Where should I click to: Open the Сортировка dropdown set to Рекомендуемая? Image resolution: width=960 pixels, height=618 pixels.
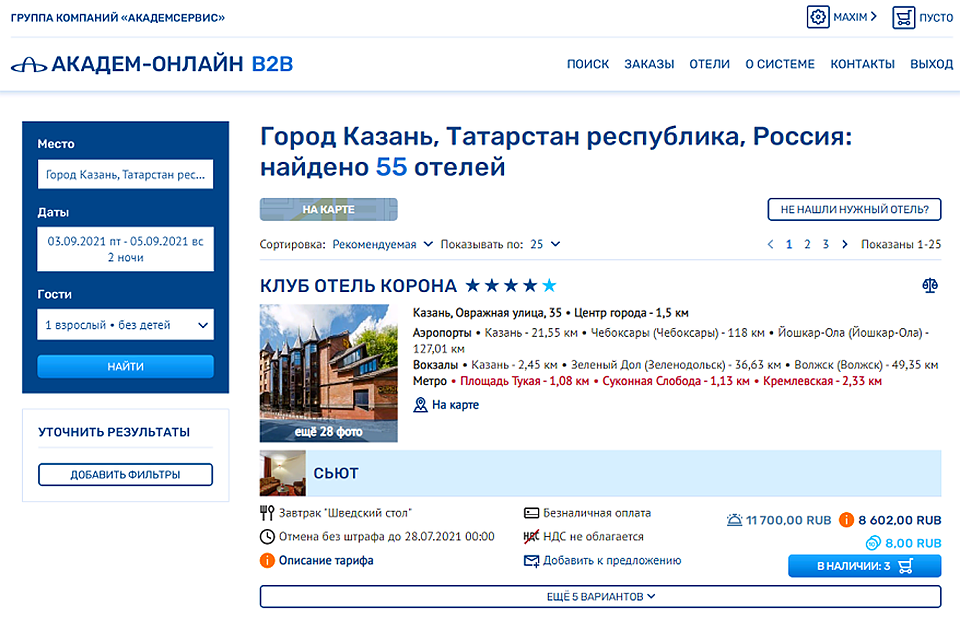383,244
